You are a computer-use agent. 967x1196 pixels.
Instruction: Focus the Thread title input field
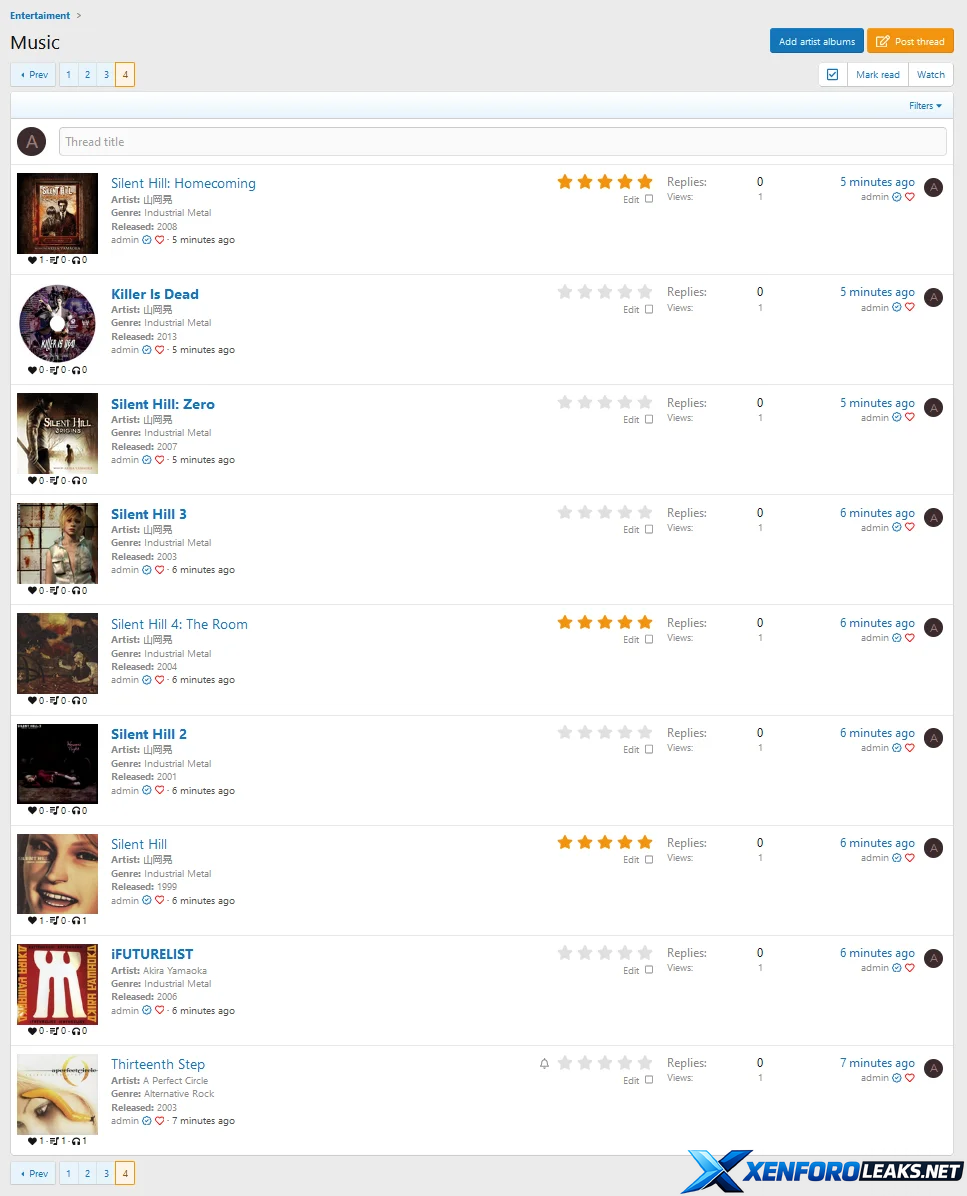[x=503, y=142]
